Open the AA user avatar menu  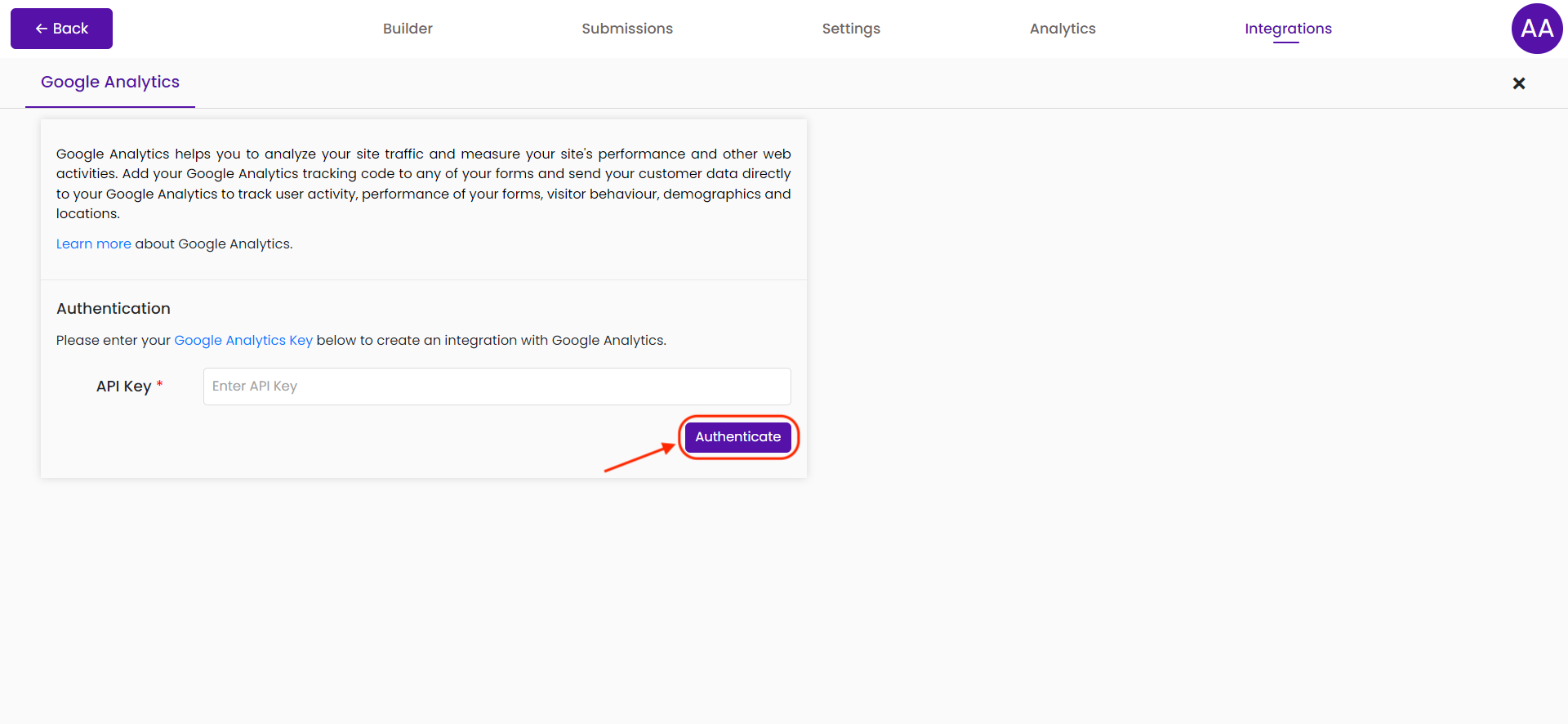click(x=1537, y=29)
